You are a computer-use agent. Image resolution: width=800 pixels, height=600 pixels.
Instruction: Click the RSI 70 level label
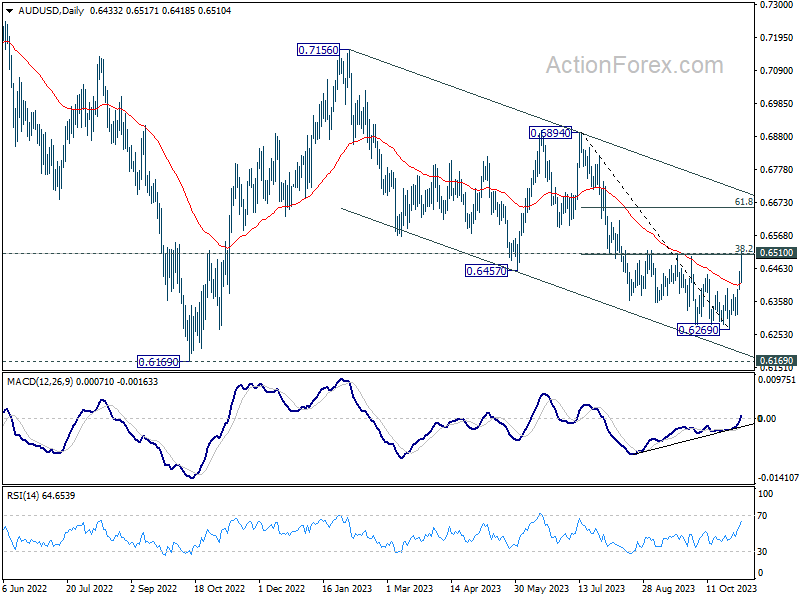pyautogui.click(x=762, y=516)
